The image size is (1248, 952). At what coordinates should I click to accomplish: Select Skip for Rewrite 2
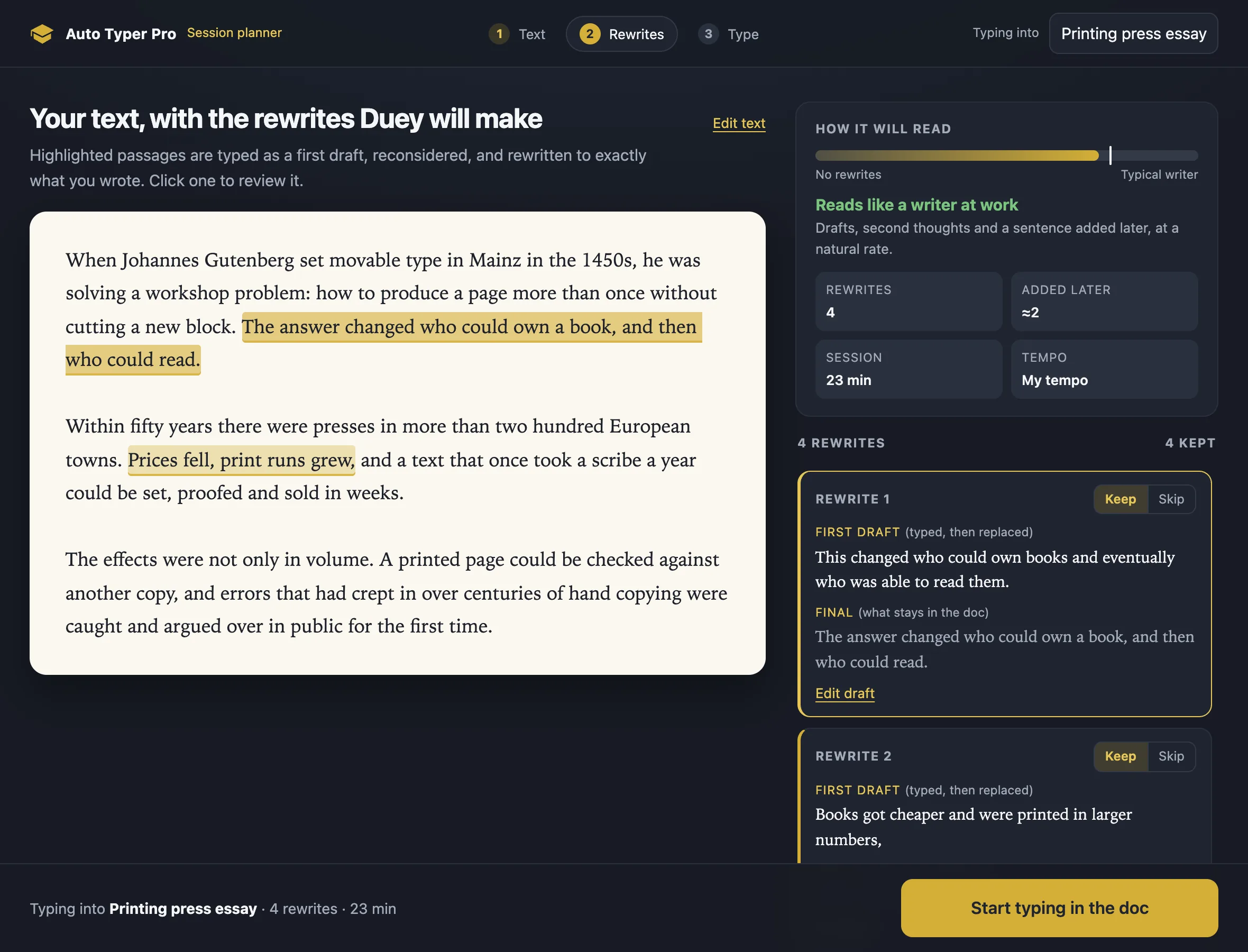[x=1171, y=756]
